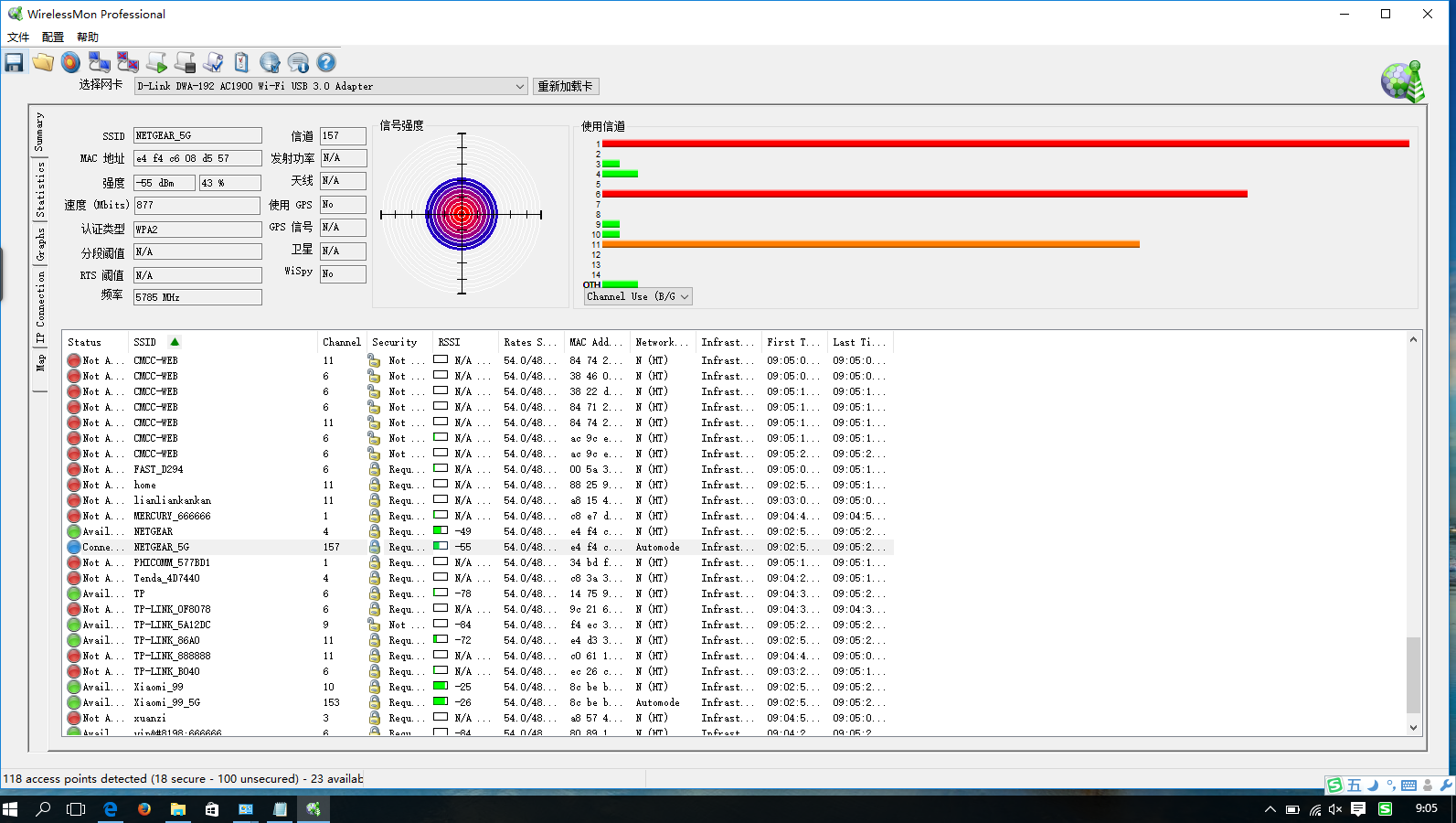Click the Save (floppy disk) toolbar icon
This screenshot has height=823, width=1456.
[14, 62]
